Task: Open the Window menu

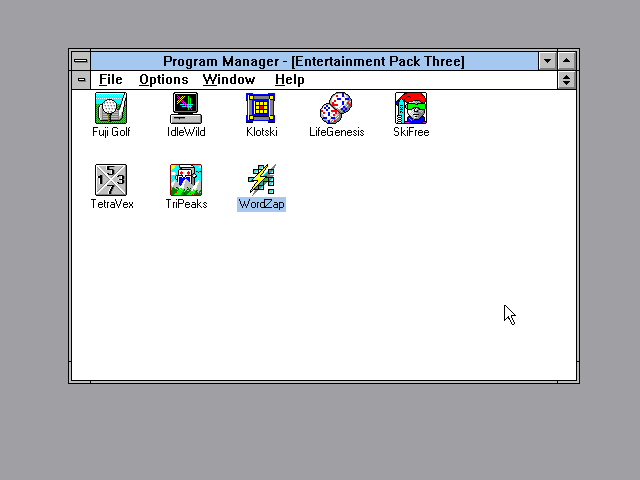Action: pos(229,80)
